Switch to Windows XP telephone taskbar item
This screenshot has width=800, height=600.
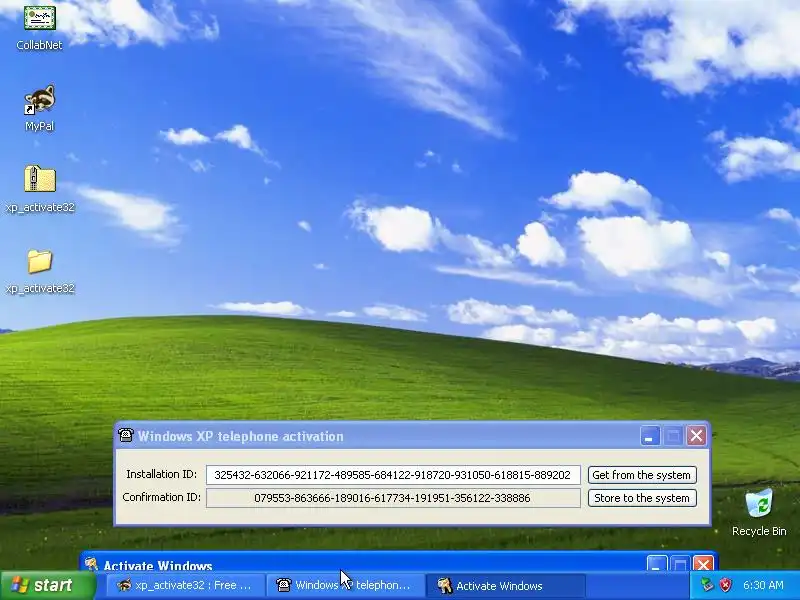click(345, 585)
